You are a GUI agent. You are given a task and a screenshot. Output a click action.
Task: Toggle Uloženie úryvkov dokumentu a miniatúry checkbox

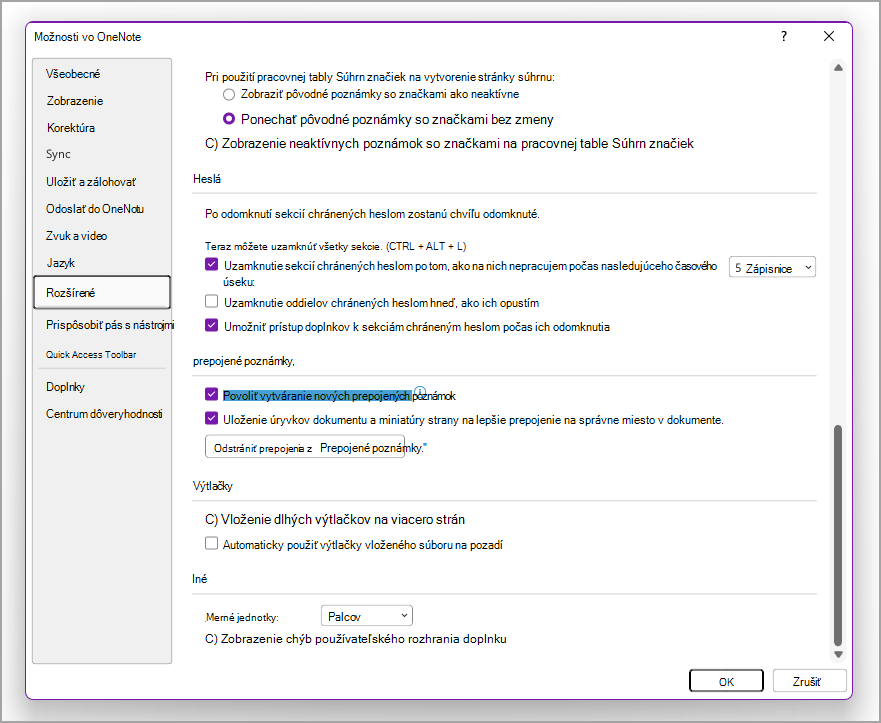click(x=211, y=419)
